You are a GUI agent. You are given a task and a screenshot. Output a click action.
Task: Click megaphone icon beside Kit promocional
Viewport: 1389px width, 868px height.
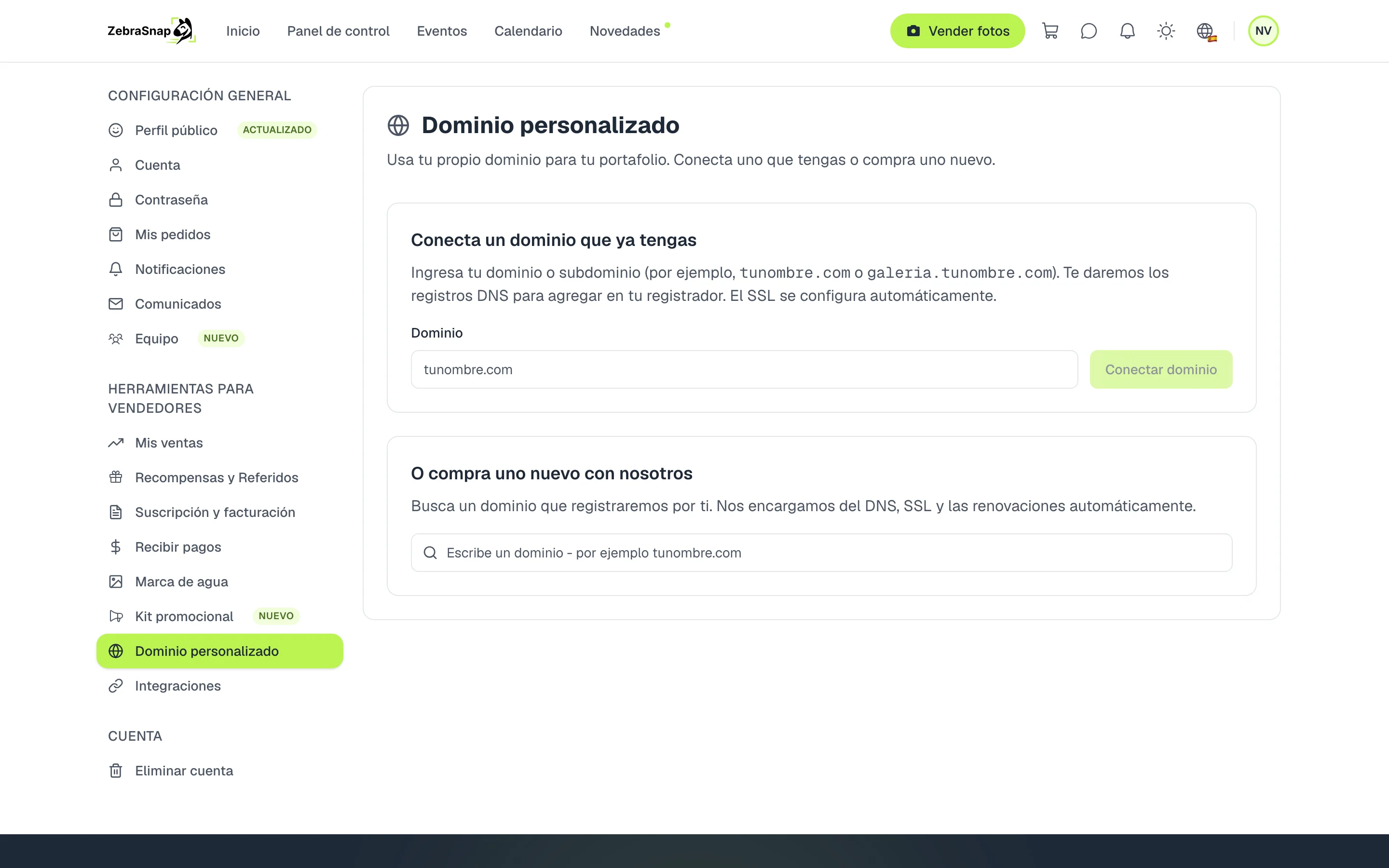tap(116, 617)
